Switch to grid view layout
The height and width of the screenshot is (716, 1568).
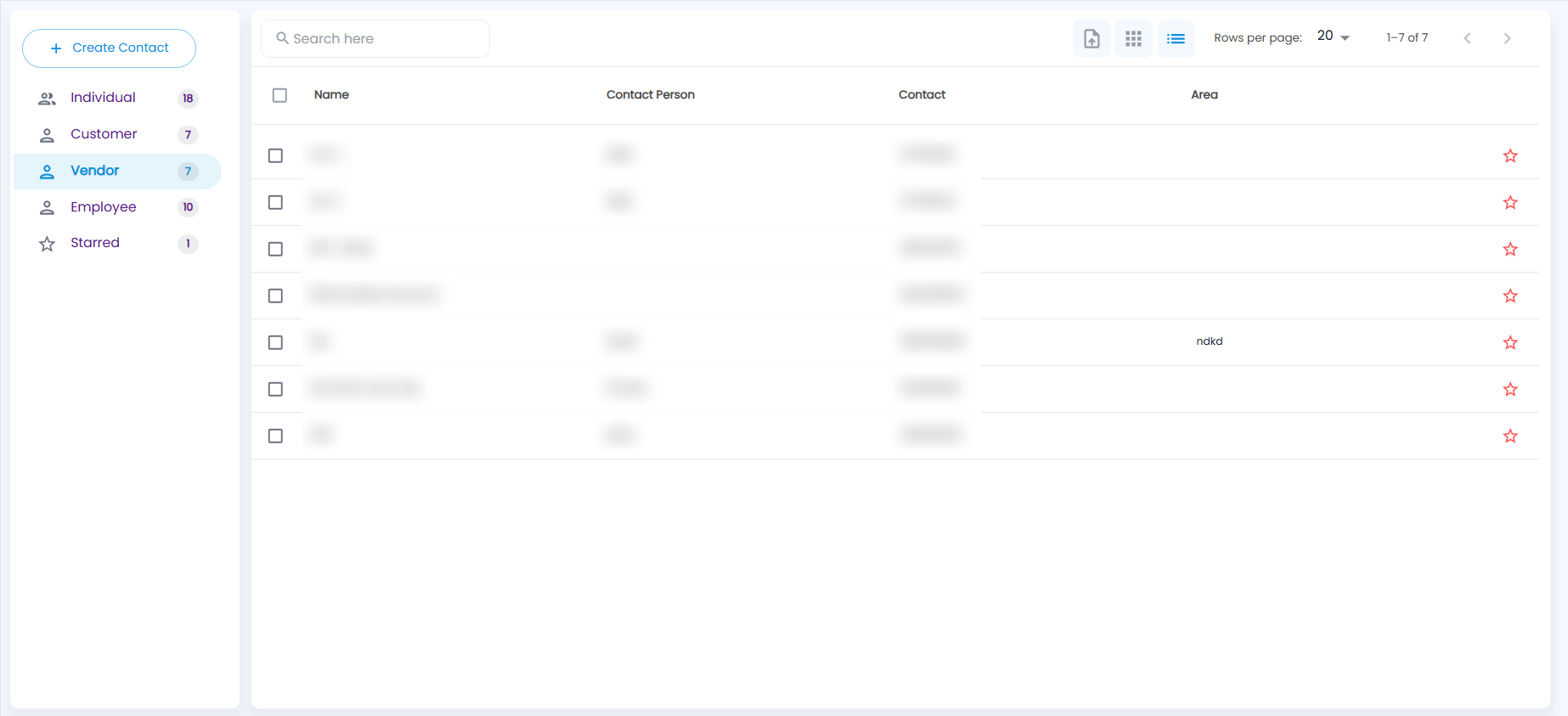point(1133,38)
